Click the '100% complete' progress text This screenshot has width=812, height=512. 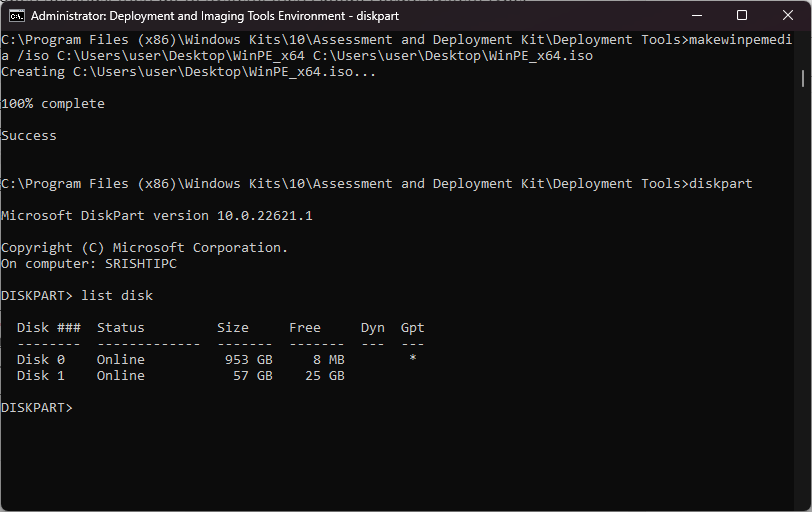tap(53, 104)
